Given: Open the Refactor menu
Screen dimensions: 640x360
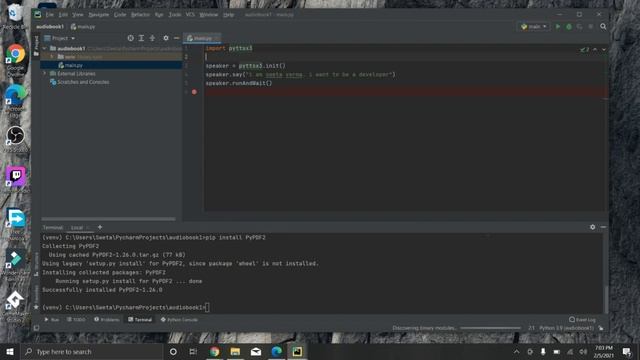Looking at the screenshot, I should (x=140, y=15).
